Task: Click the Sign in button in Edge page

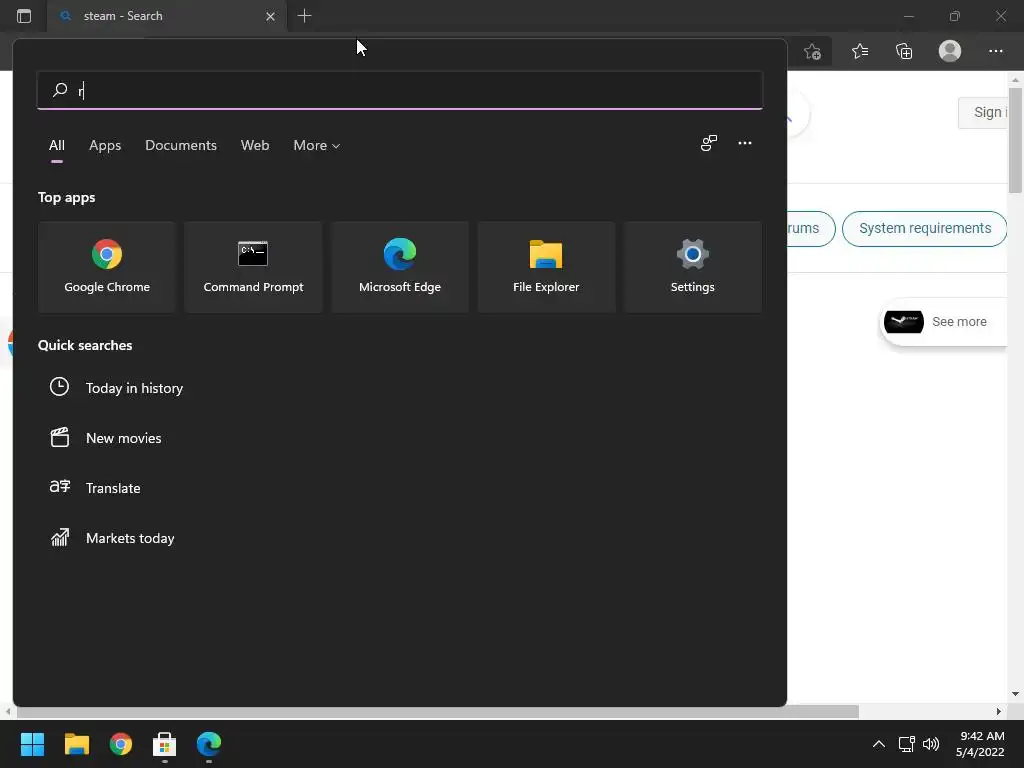Action: tap(983, 112)
